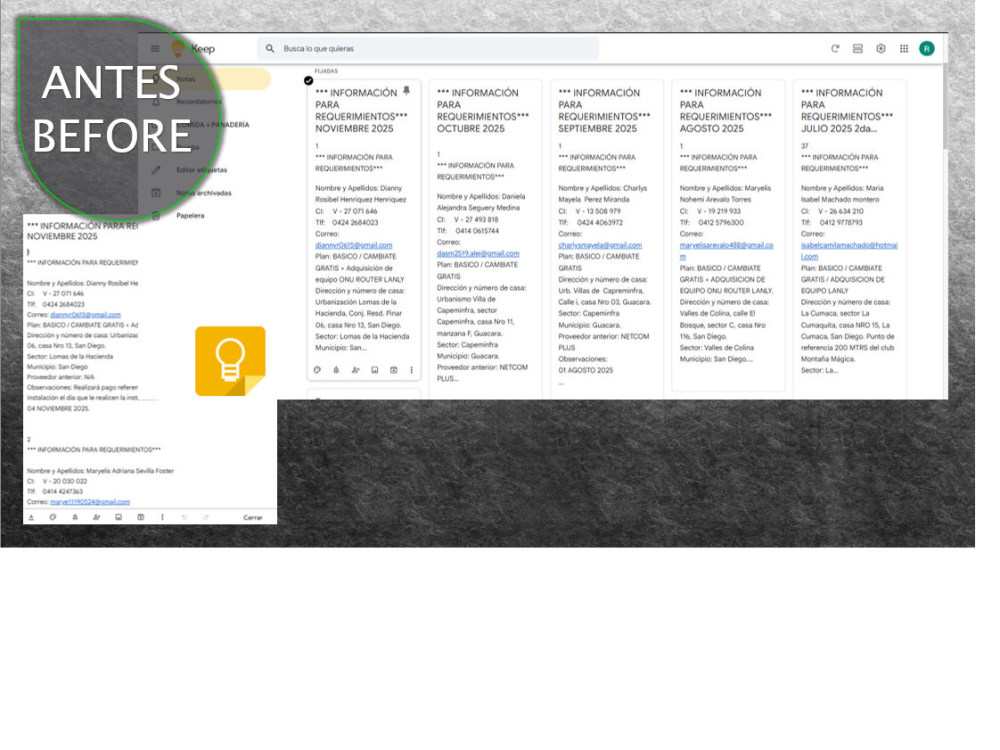The width and height of the screenshot is (1000, 750).
Task: Open dasm2519.alei@gmail.com email link
Action: point(478,253)
